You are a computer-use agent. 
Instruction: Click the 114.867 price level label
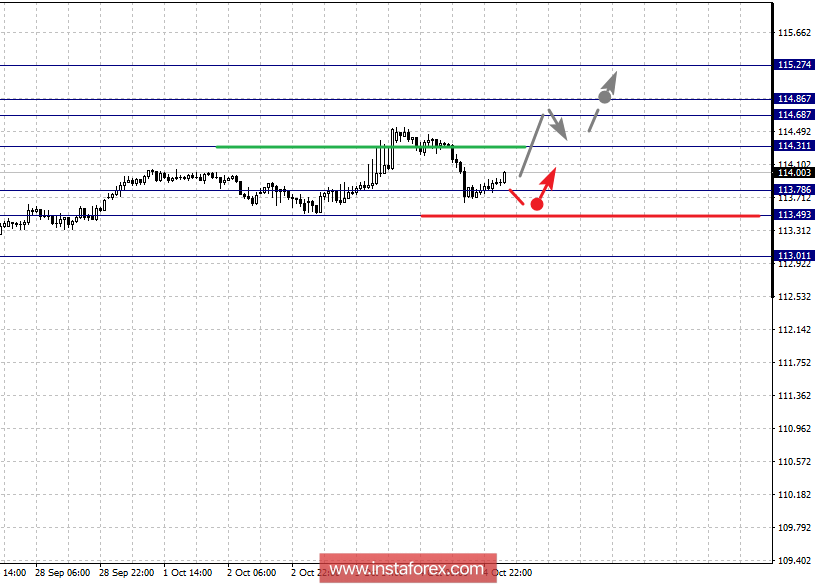(794, 99)
